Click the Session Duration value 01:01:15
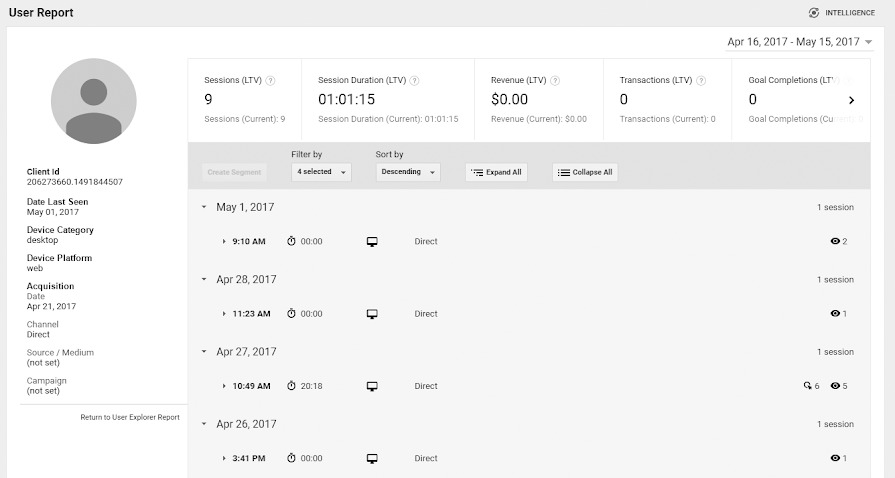 [346, 99]
